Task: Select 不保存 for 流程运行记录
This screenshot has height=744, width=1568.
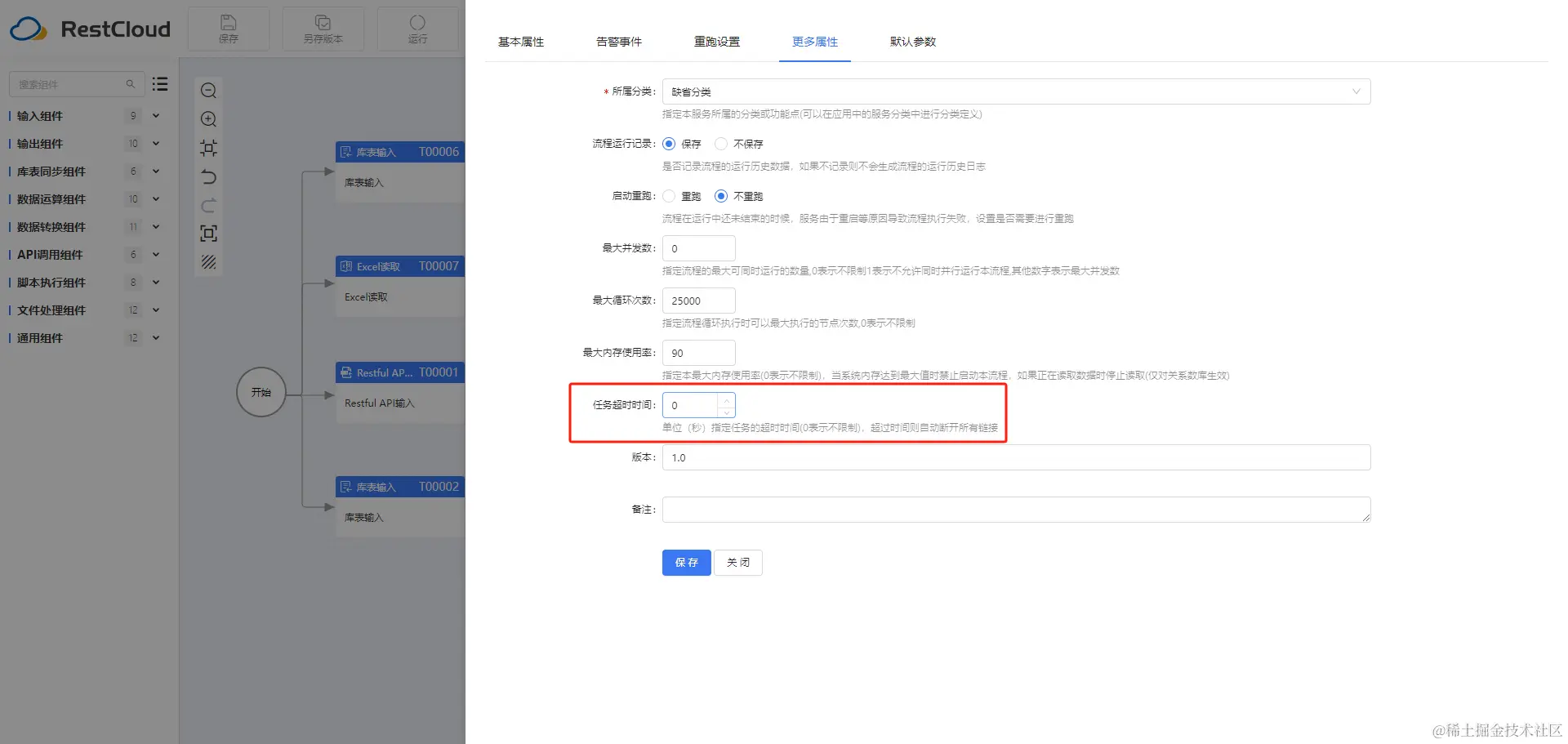Action: point(721,144)
